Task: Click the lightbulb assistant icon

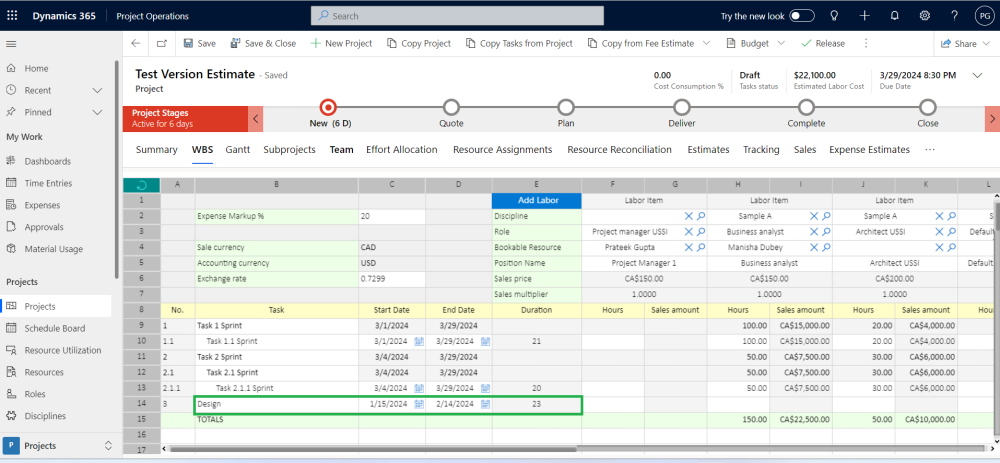Action: (834, 16)
